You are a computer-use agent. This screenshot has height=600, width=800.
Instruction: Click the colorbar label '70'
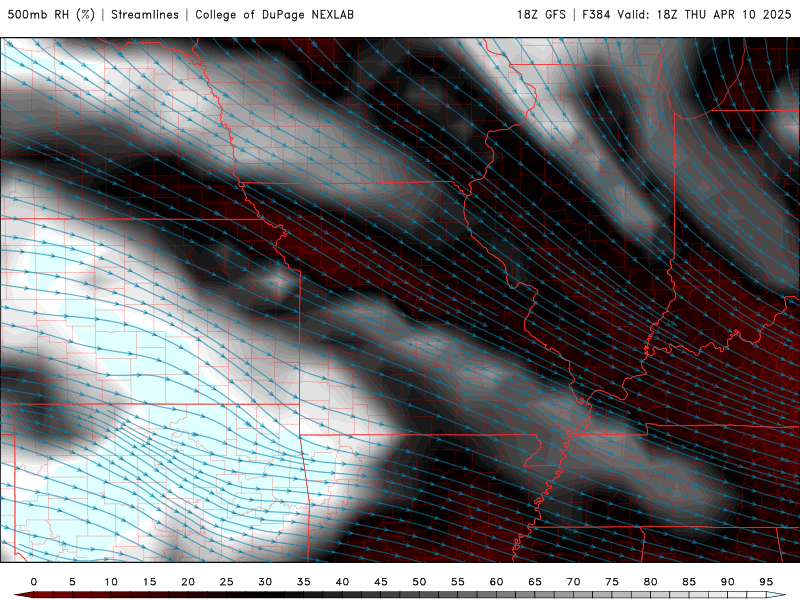coord(573,582)
